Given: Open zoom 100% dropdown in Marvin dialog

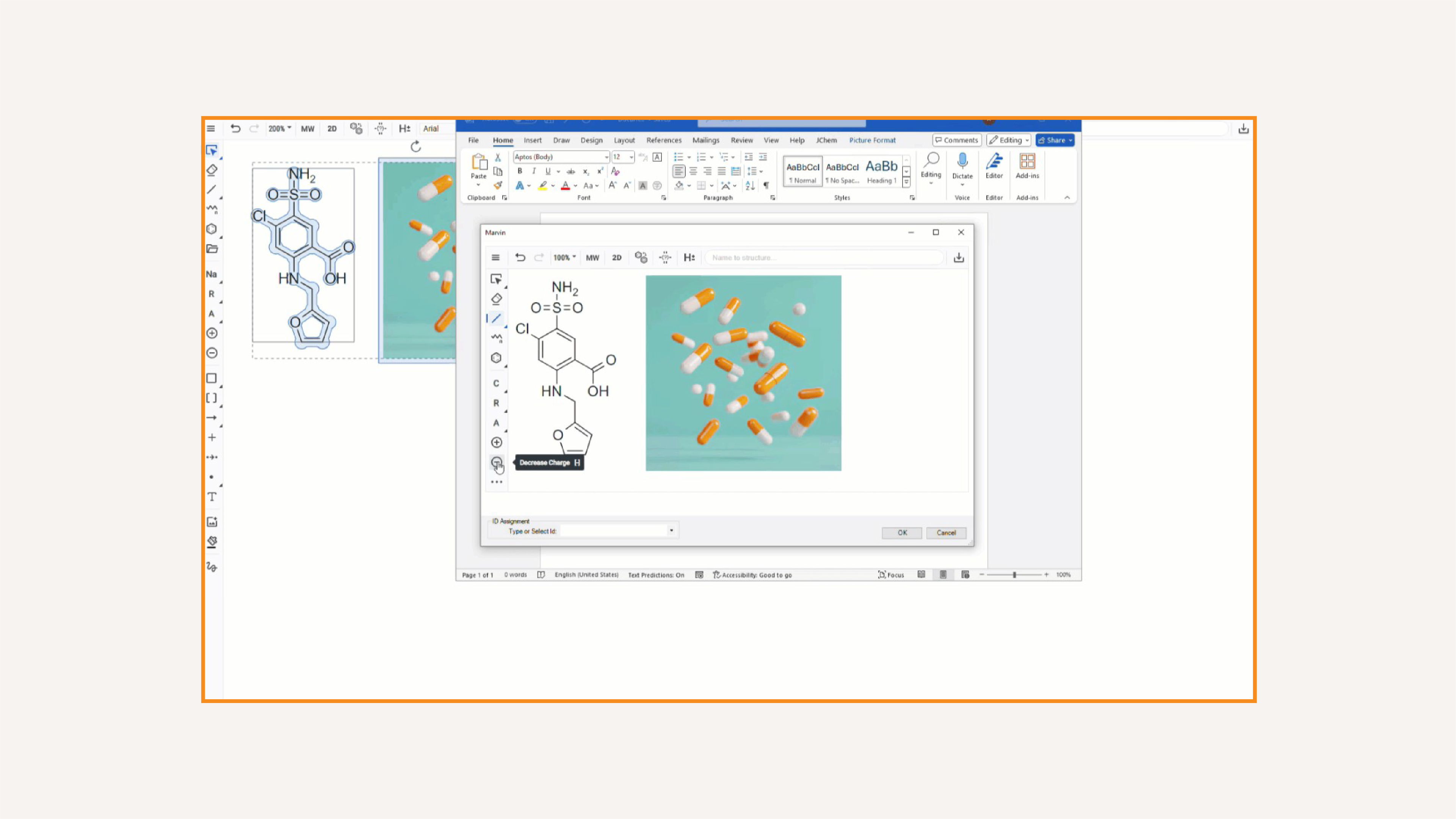Looking at the screenshot, I should pos(564,257).
